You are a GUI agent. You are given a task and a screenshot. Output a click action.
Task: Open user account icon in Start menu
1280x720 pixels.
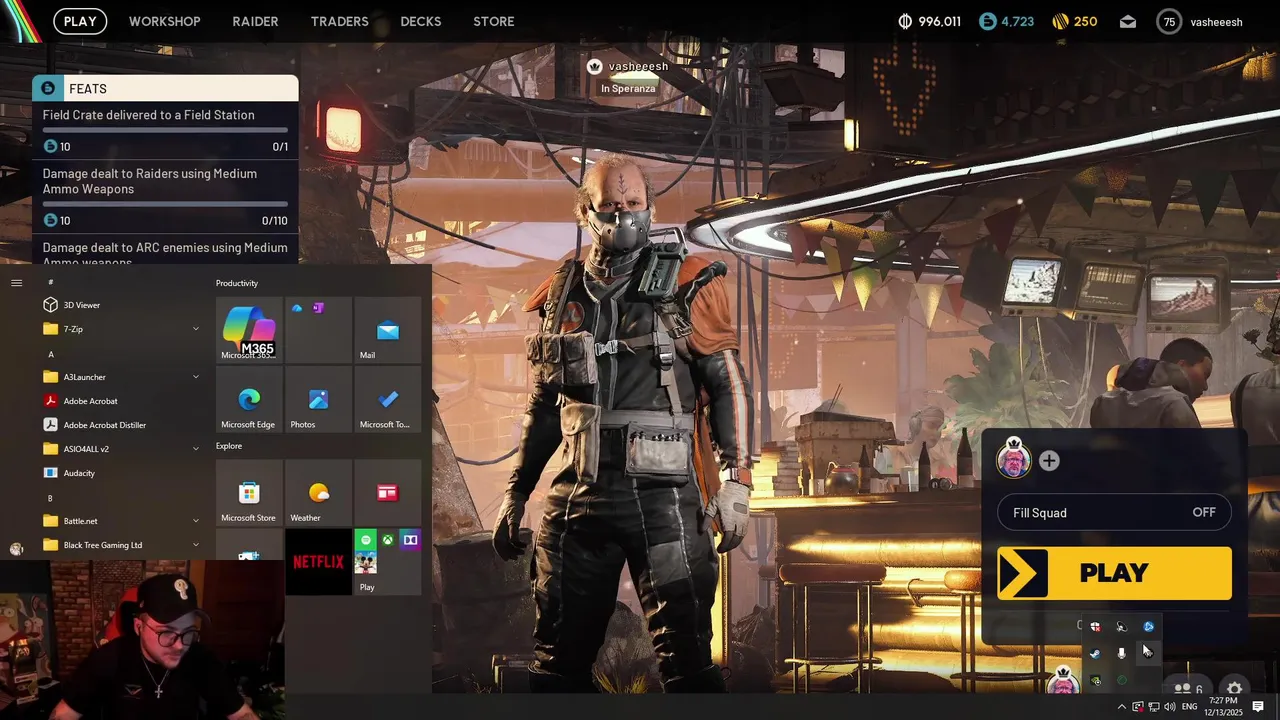(x=16, y=549)
